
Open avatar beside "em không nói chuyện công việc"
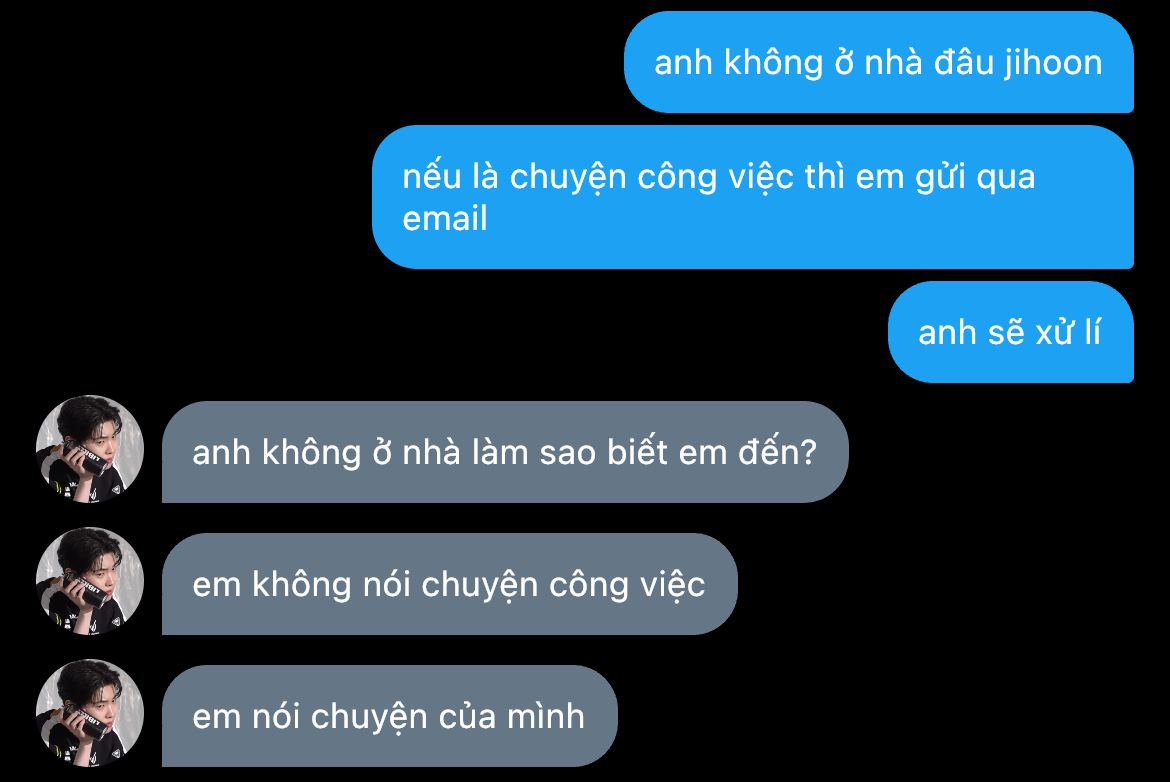(90, 582)
